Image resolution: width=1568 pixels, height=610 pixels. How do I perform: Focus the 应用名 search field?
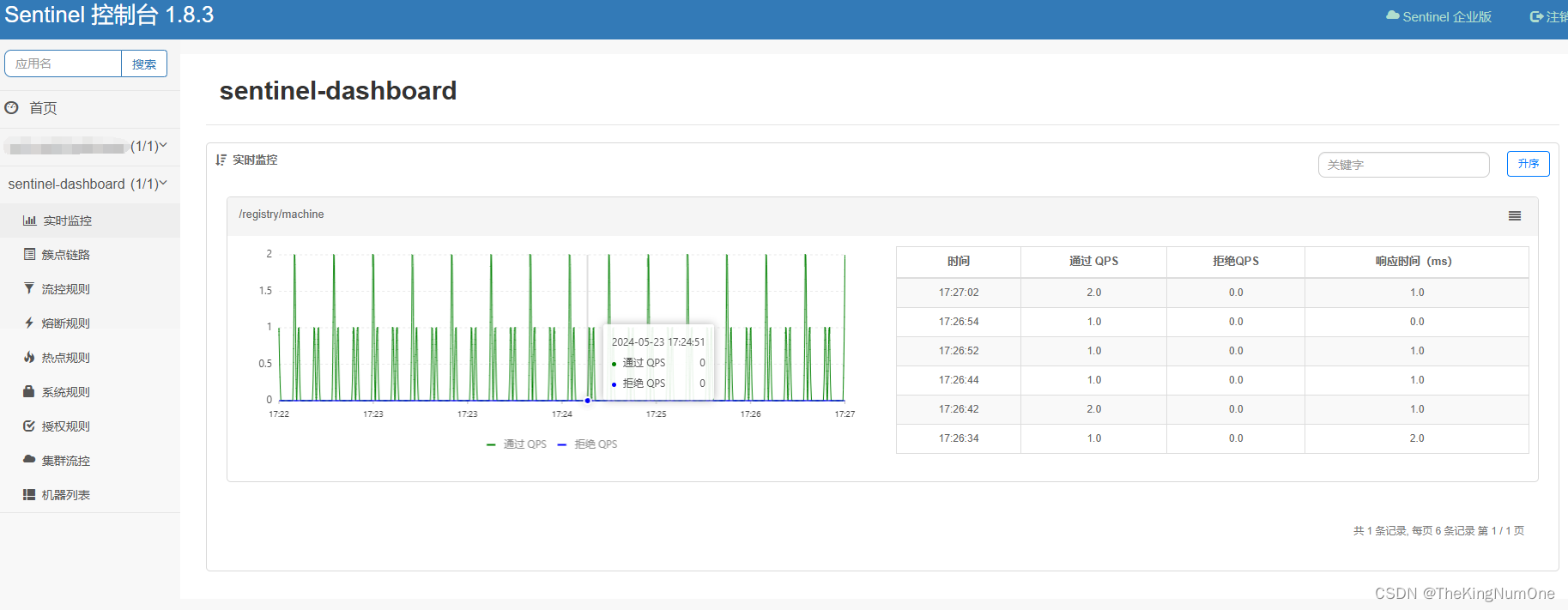pyautogui.click(x=64, y=63)
